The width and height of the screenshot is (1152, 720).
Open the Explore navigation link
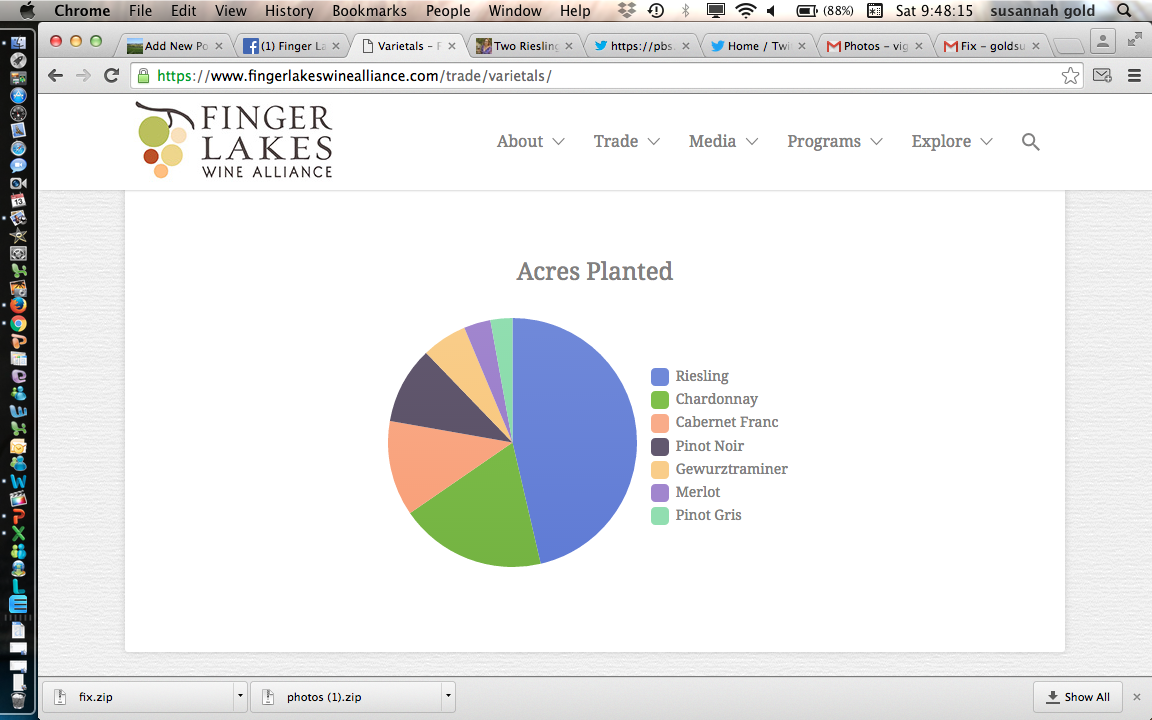point(951,142)
